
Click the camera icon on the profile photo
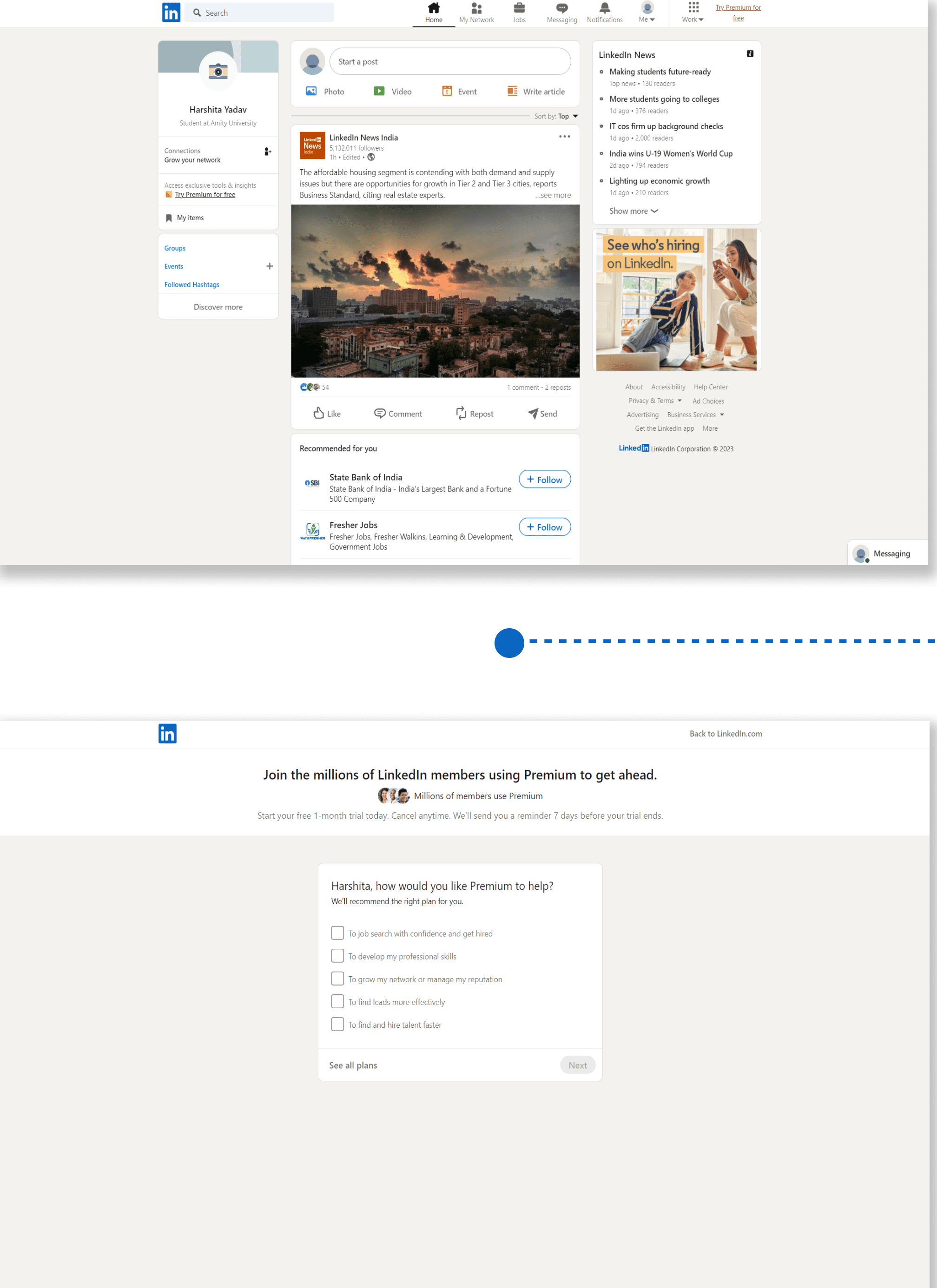coord(218,72)
